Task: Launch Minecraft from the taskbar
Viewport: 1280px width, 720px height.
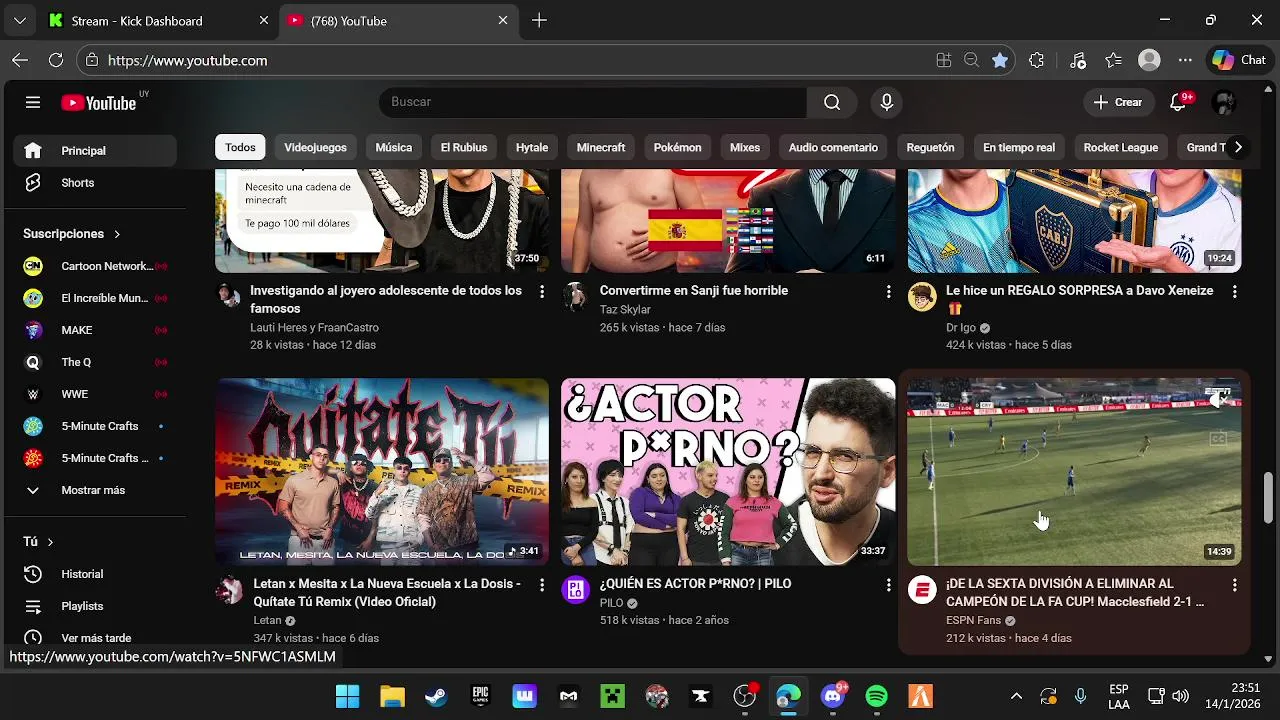Action: (x=612, y=696)
